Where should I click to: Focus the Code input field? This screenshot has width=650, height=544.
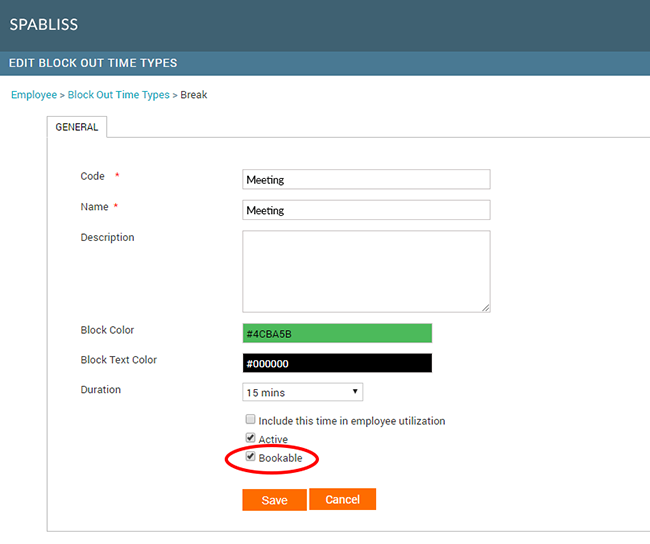(x=366, y=179)
